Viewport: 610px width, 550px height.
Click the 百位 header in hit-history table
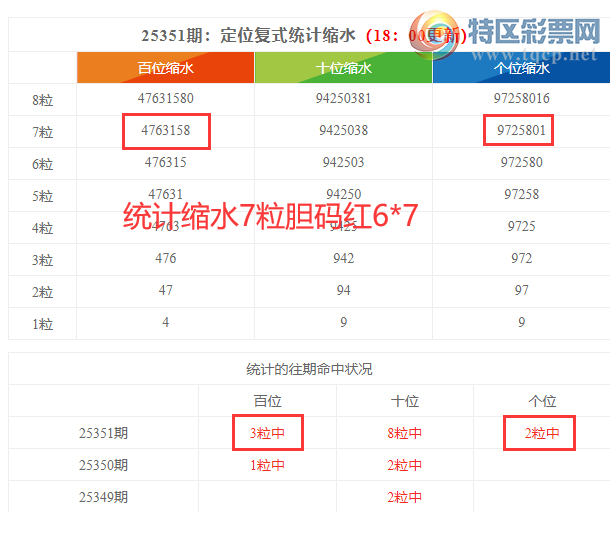(x=268, y=401)
